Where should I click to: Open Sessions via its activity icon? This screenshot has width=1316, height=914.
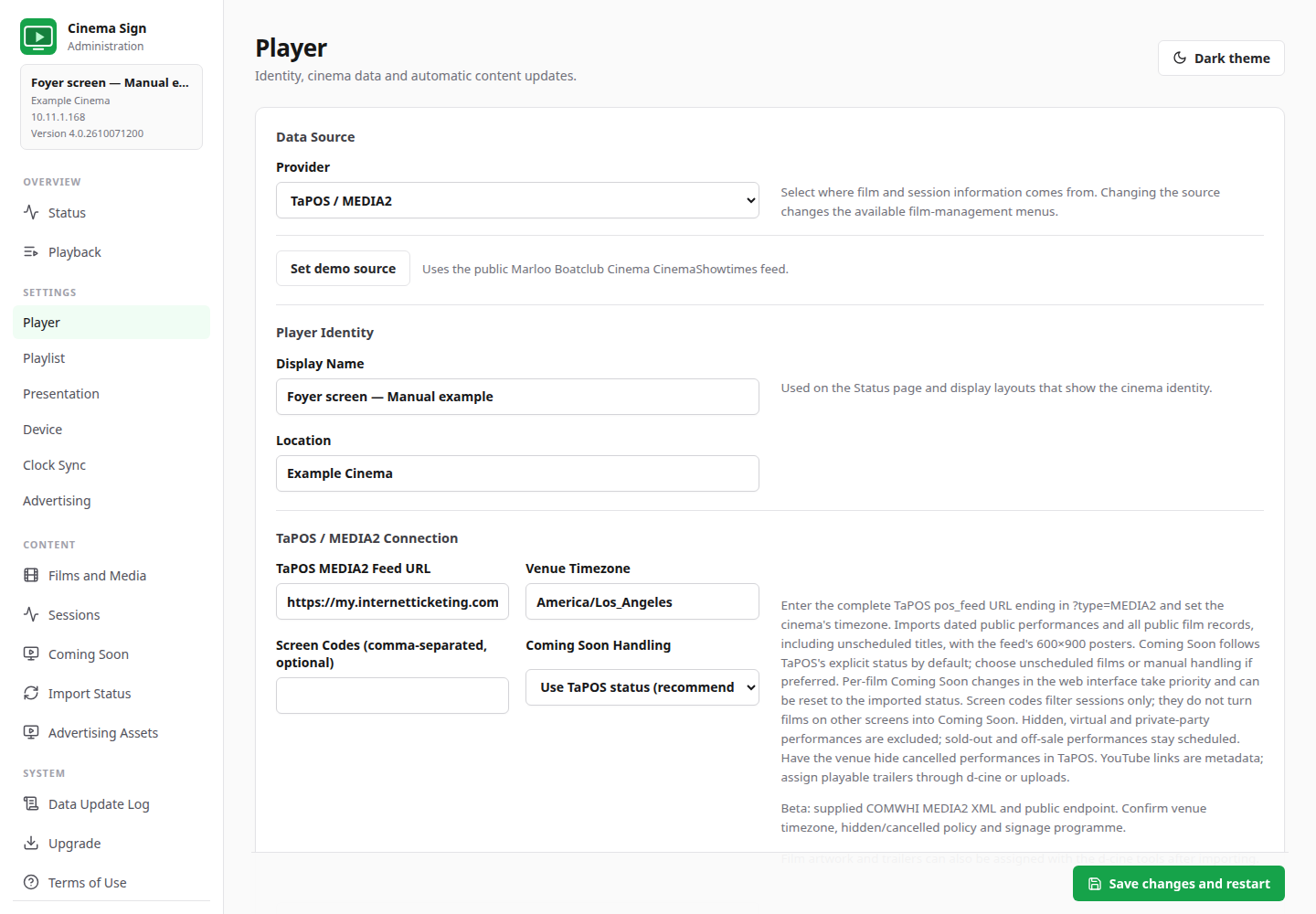(31, 614)
